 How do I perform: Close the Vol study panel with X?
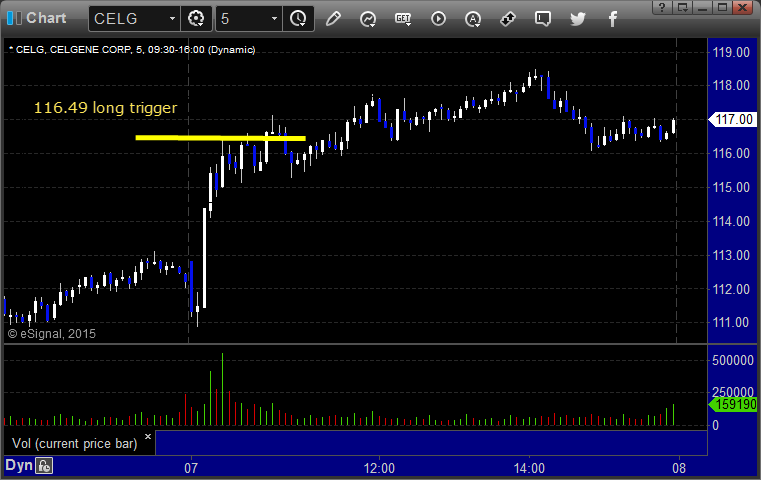point(148,436)
